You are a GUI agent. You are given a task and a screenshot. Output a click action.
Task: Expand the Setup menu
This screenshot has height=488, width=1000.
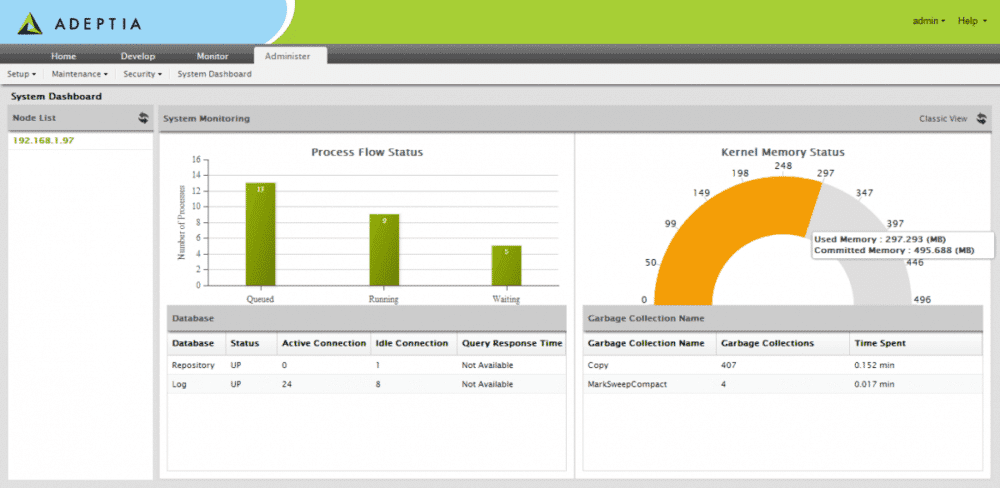point(21,74)
